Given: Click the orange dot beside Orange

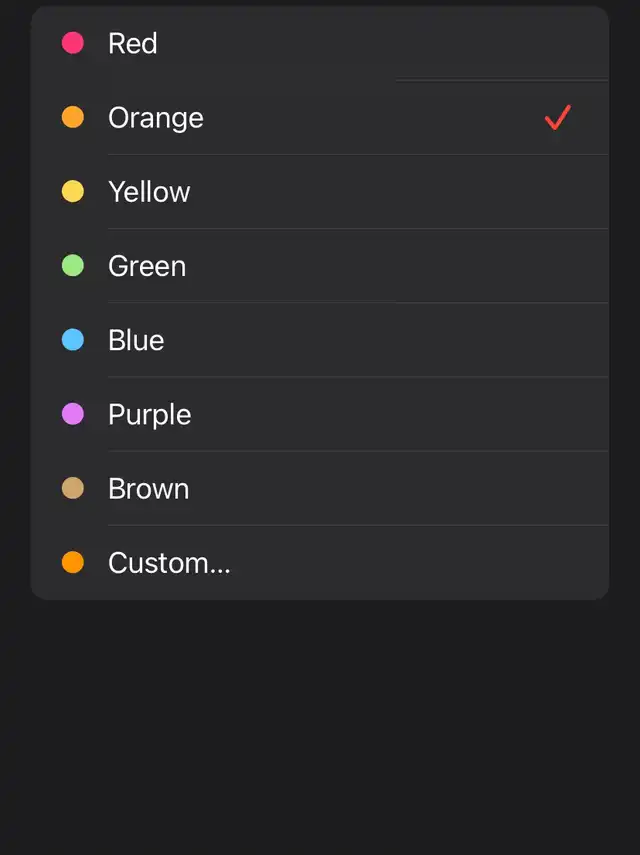Looking at the screenshot, I should pyautogui.click(x=73, y=117).
